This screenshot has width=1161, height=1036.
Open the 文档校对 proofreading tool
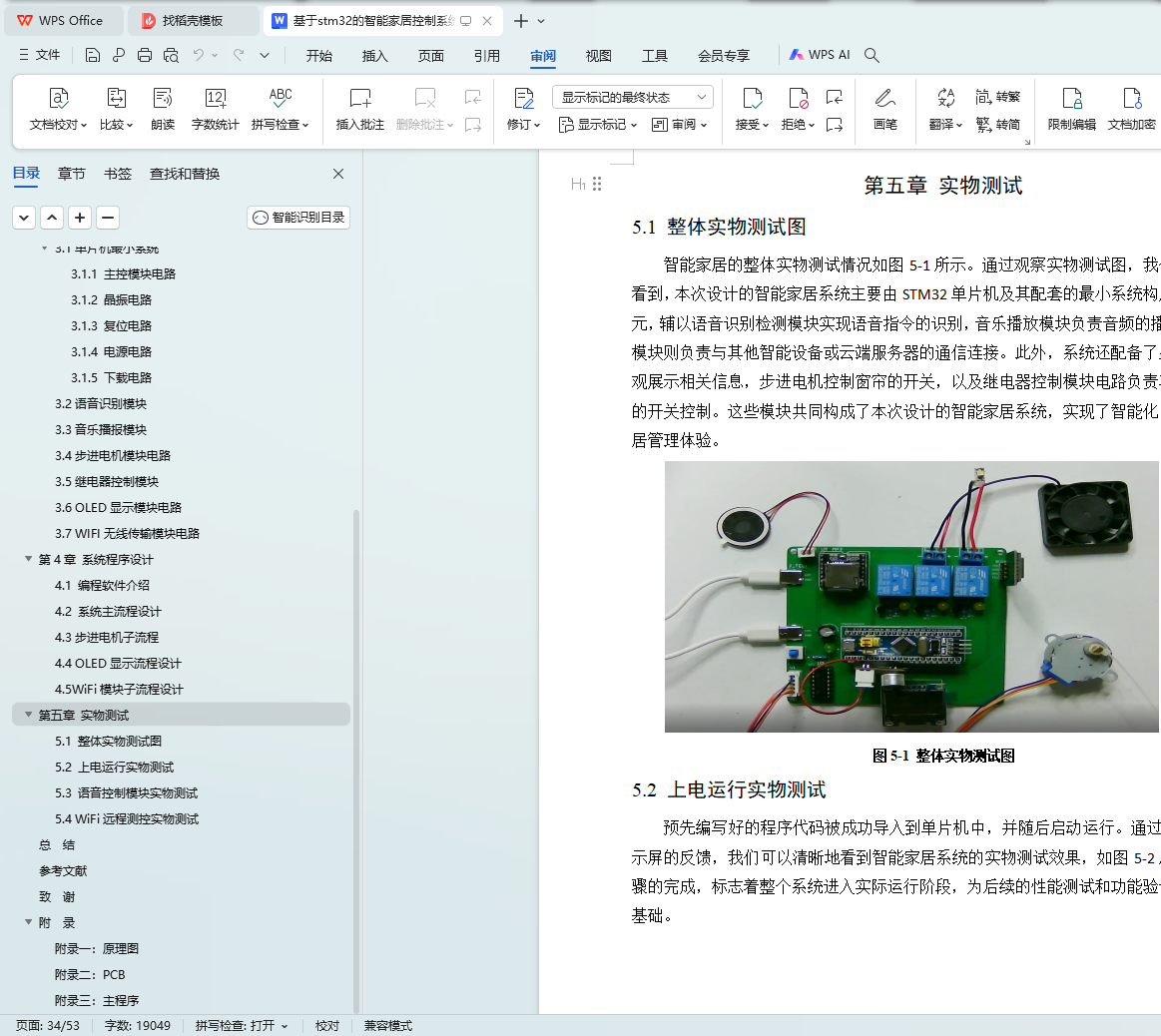(58, 109)
